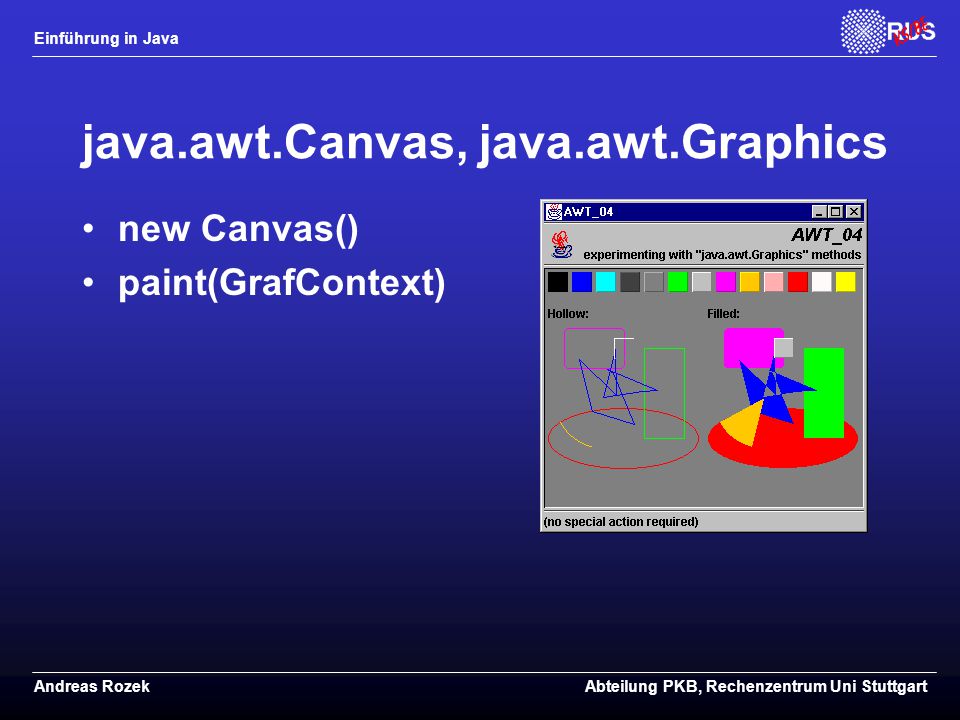This screenshot has width=960, height=720.
Task: Click the red Java coffee cup logo
Action: 561,245
